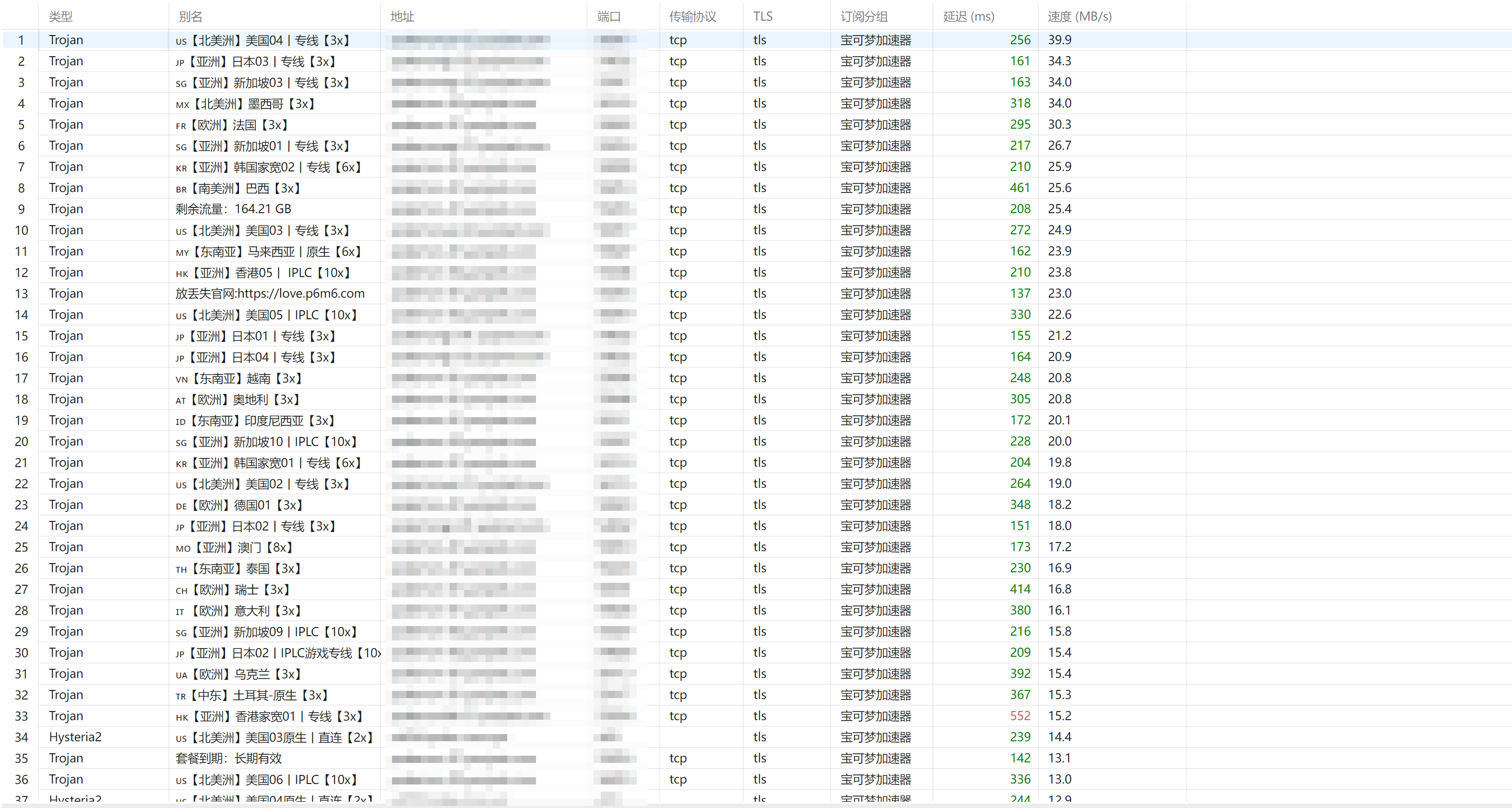Select the 土耳其-原生【3x】 server row
The image size is (1512, 808).
756,695
